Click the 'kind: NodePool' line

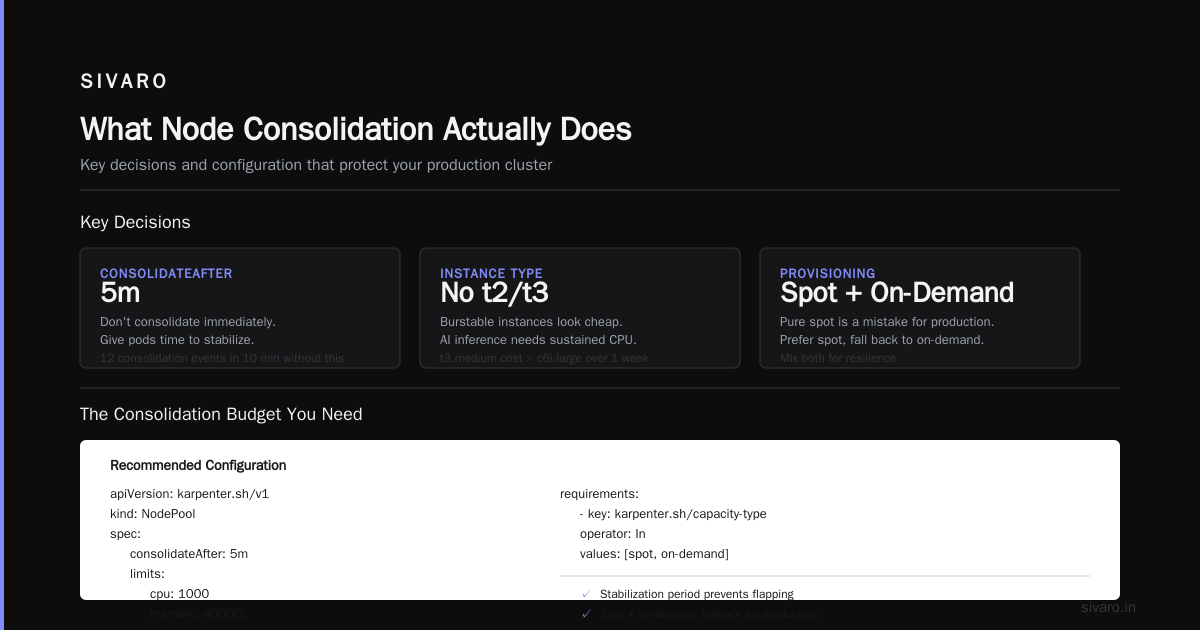[x=152, y=514]
